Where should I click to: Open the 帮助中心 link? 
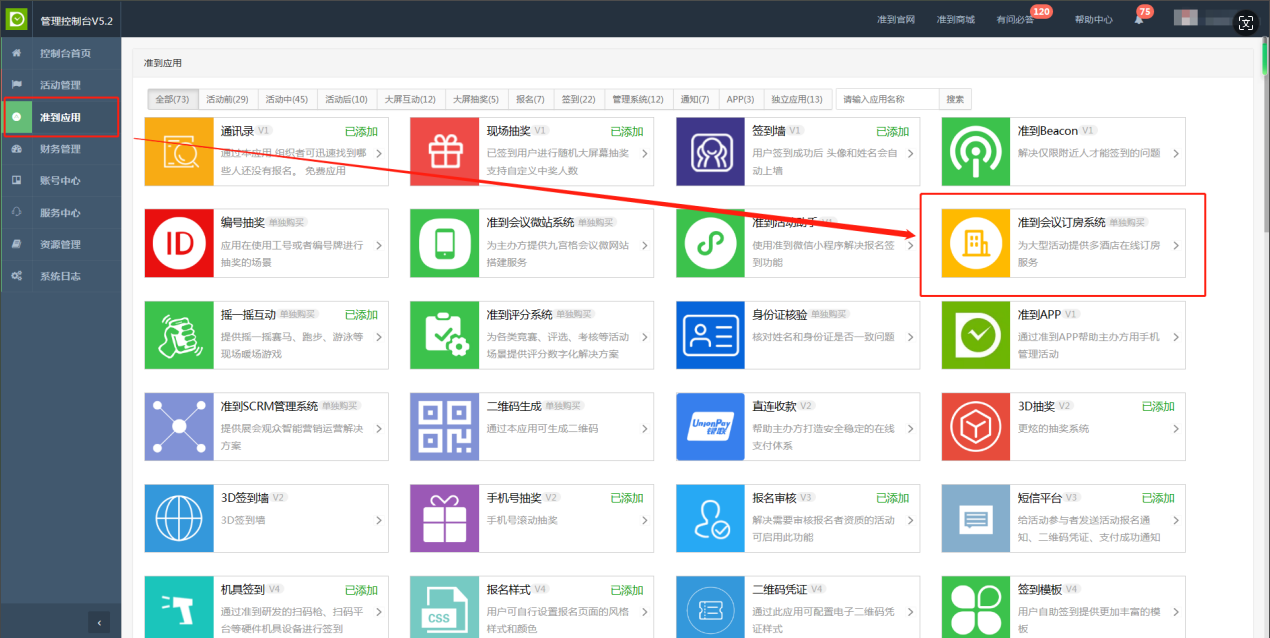(1093, 20)
